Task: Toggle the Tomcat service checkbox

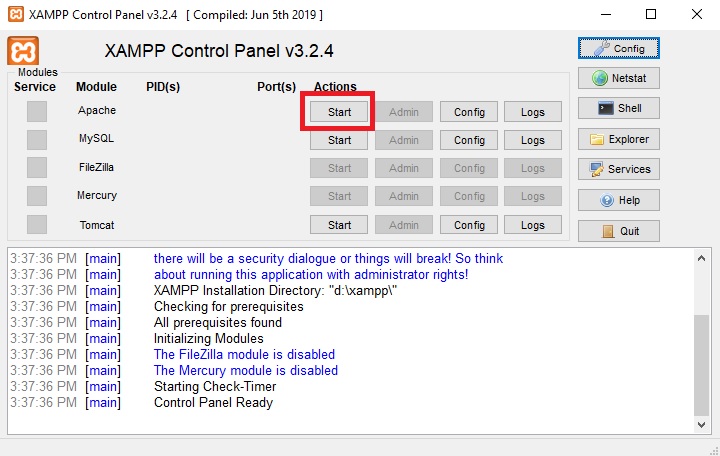Action: 37,225
